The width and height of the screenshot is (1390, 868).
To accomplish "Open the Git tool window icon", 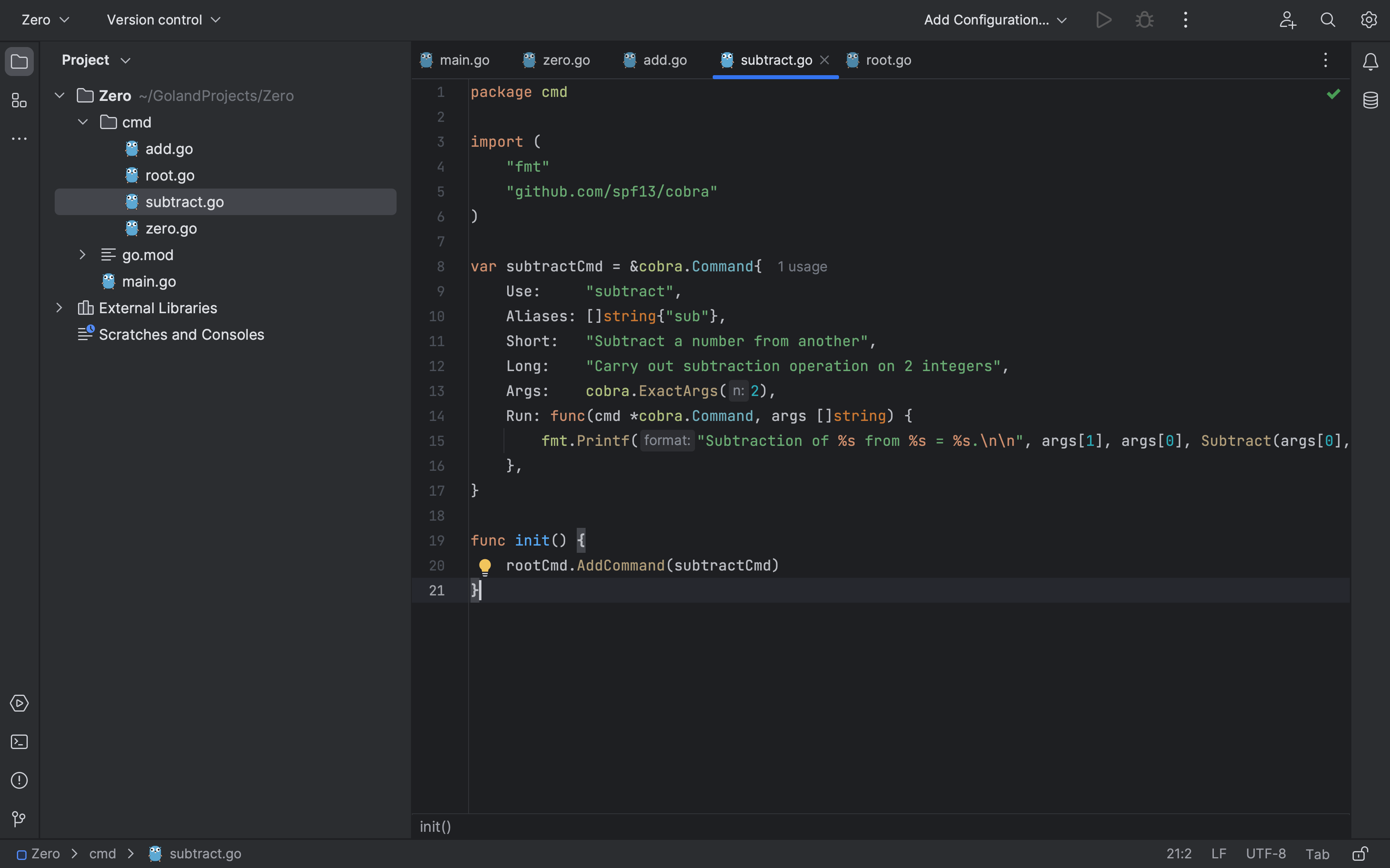I will (19, 819).
